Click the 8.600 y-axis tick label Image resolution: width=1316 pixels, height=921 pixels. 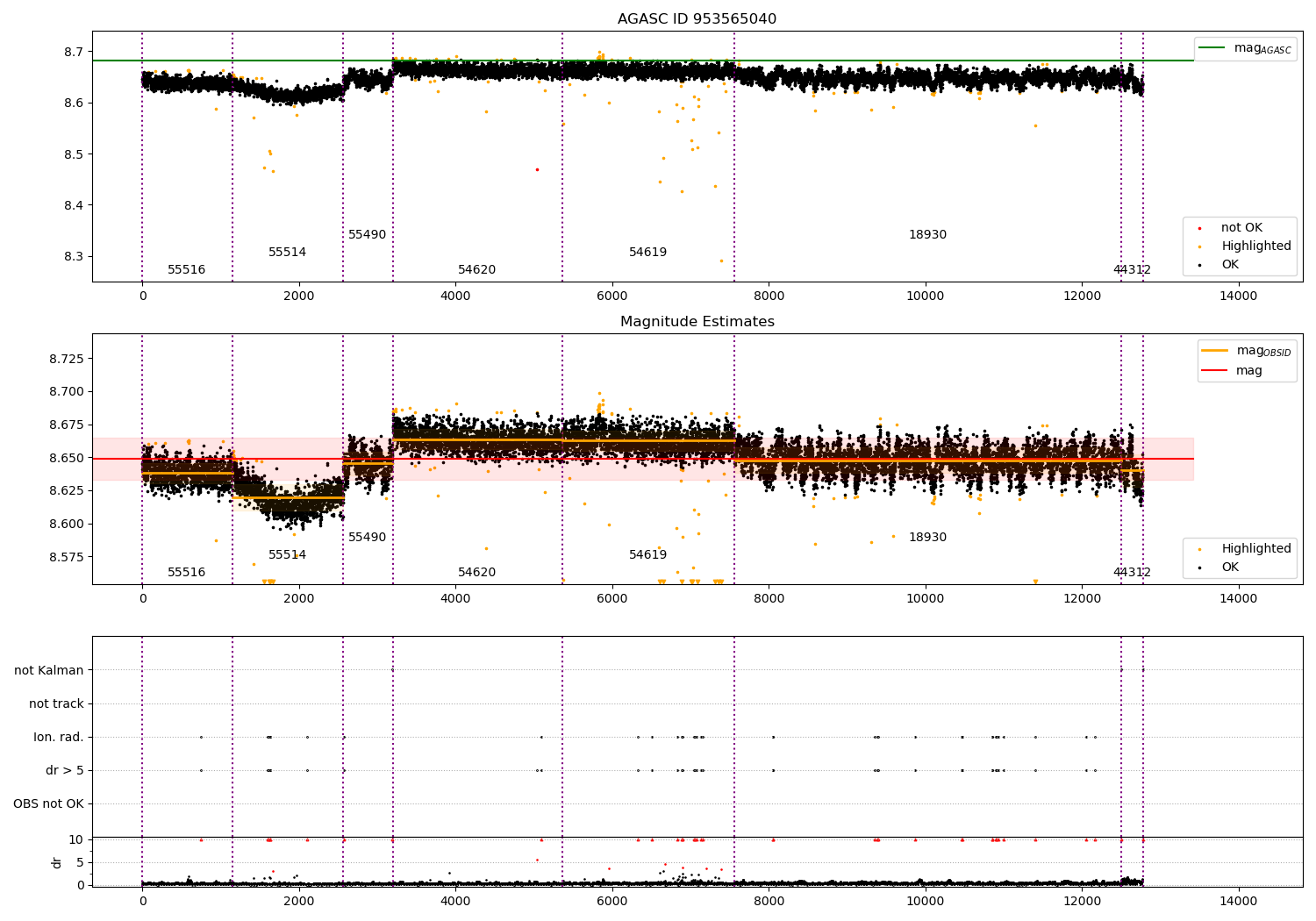click(66, 525)
